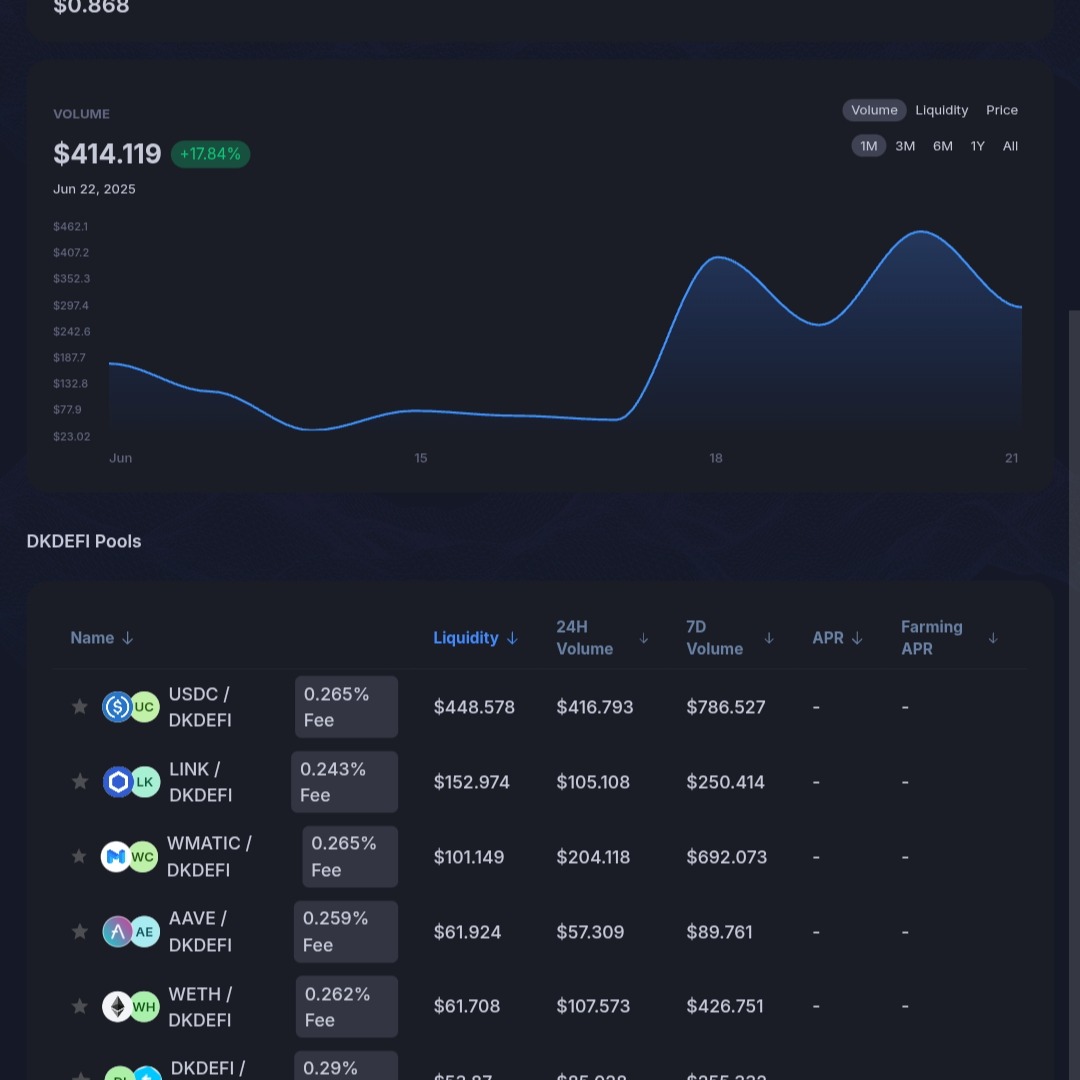Screen dimensions: 1080x1080
Task: Click 24H volume value $416.793
Action: 594,707
